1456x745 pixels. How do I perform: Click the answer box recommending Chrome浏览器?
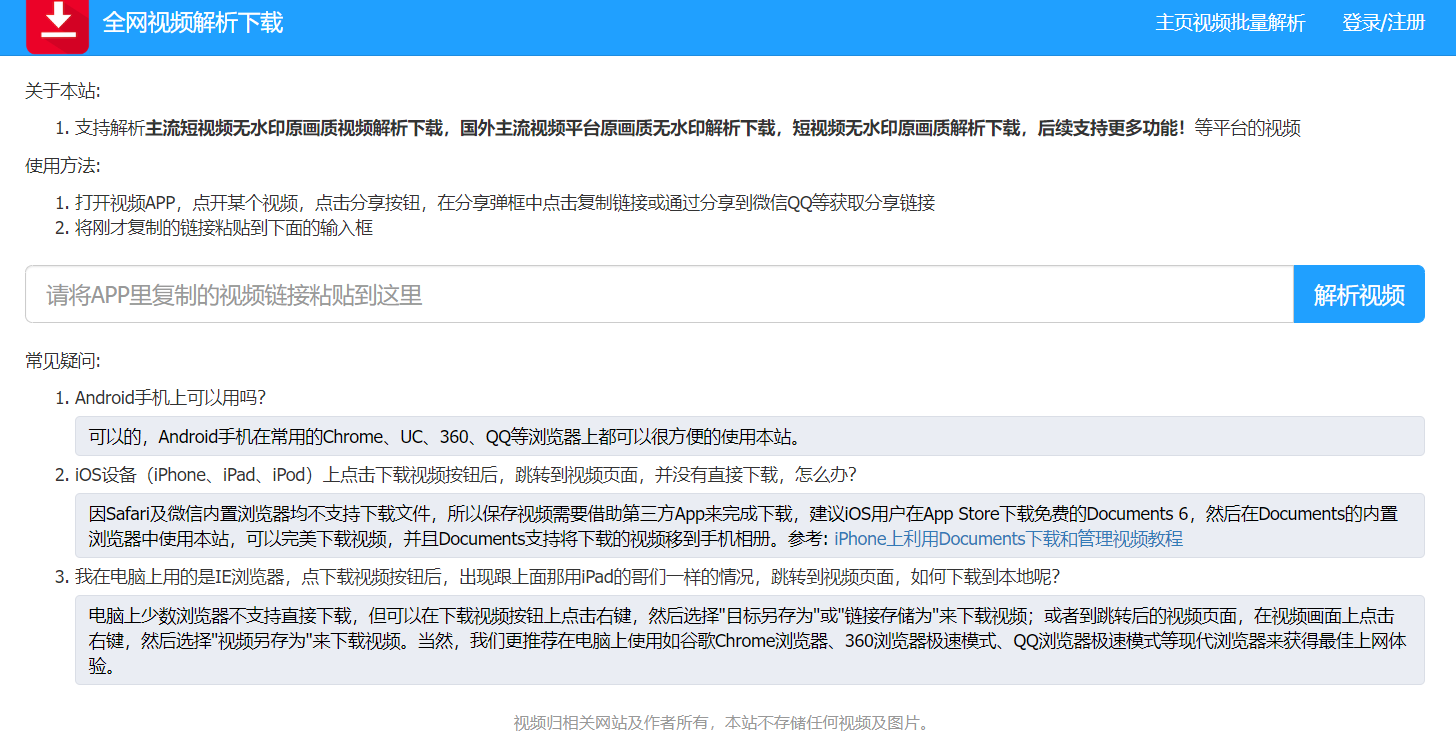click(749, 640)
